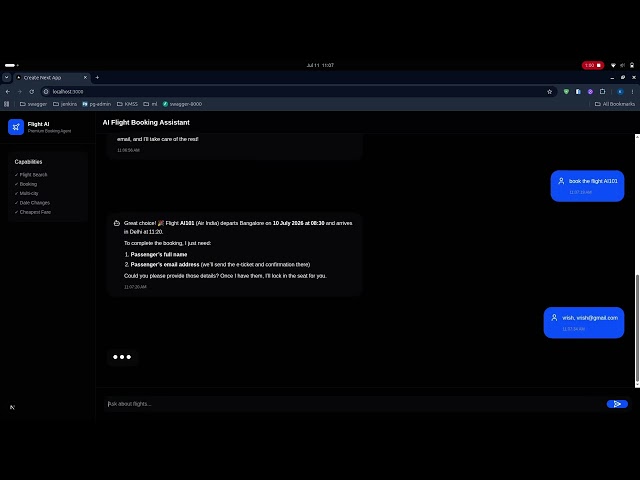Viewport: 640px width, 480px height.
Task: Click the Flight AI airplane logo
Action: point(16,127)
